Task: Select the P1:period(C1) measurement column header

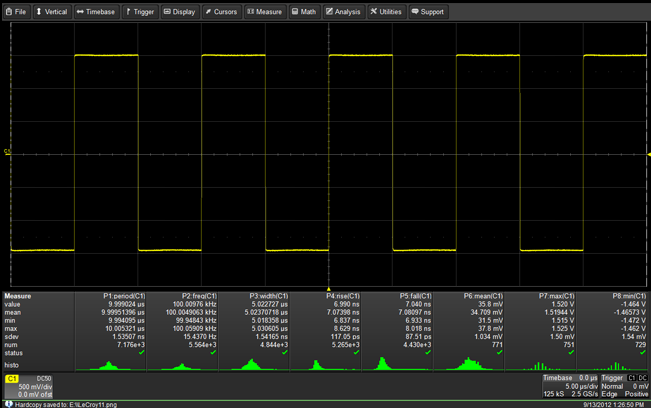Action: (x=125, y=296)
